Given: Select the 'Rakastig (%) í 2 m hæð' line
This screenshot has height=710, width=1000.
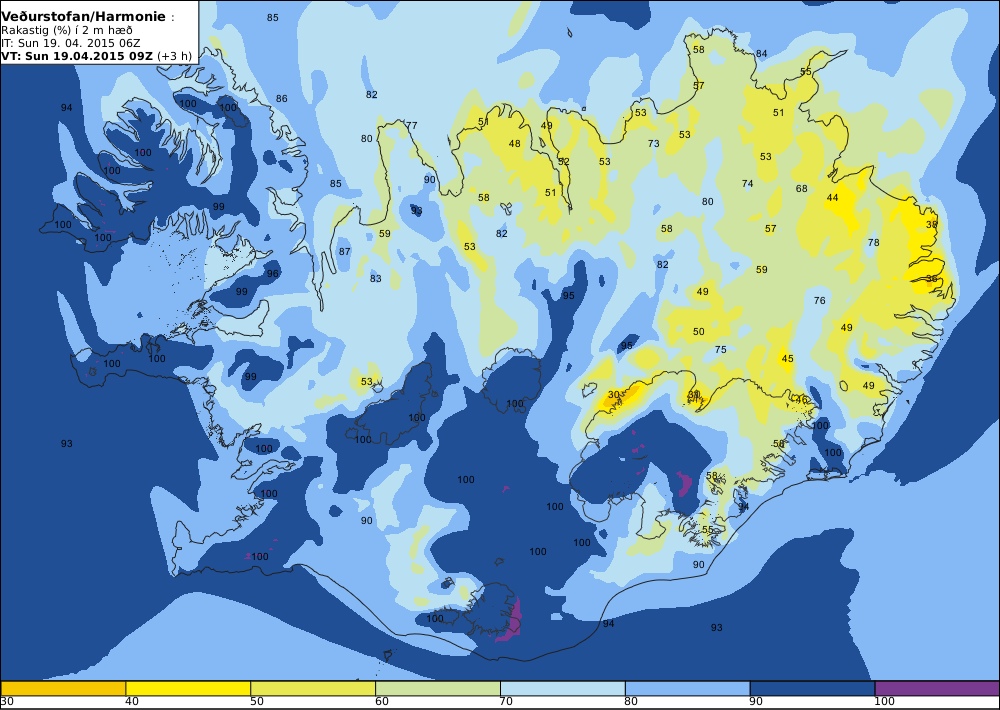Looking at the screenshot, I should (67, 30).
